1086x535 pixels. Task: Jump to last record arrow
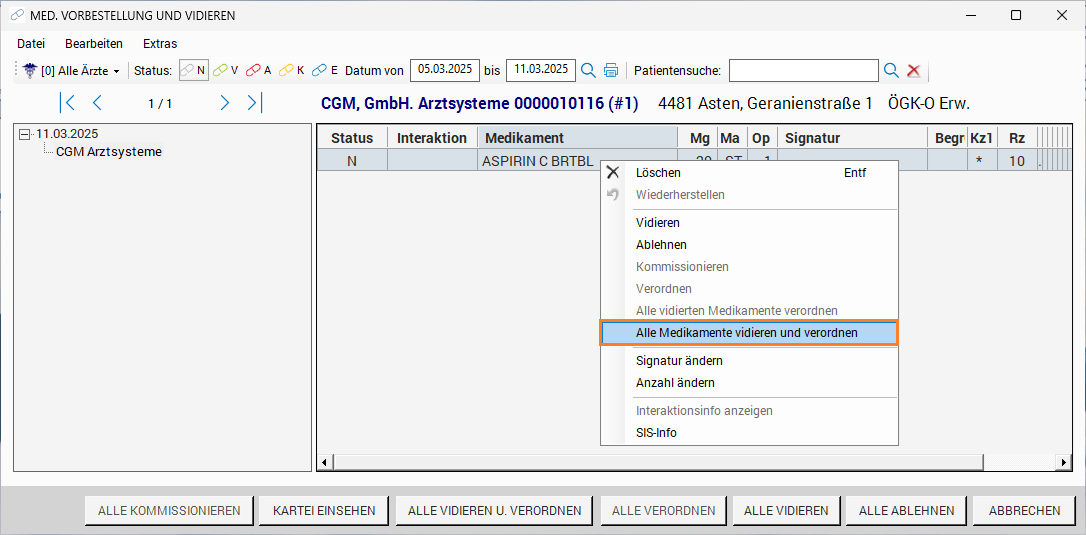pyautogui.click(x=253, y=103)
